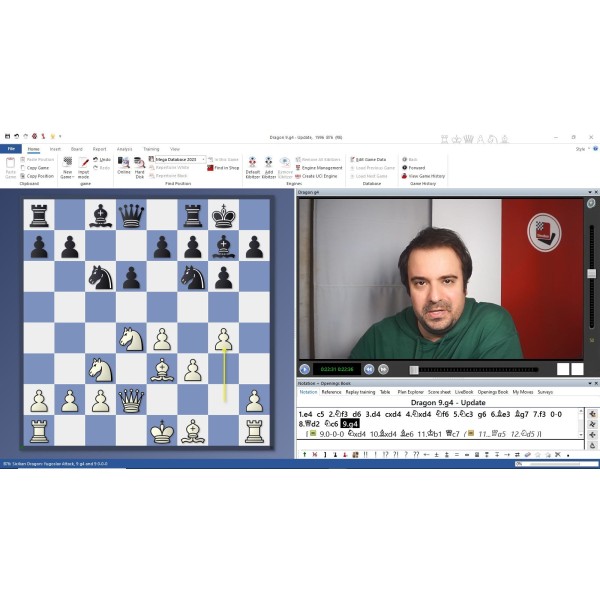Click Create UCI Engine button
This screenshot has width=600, height=600.
(316, 176)
